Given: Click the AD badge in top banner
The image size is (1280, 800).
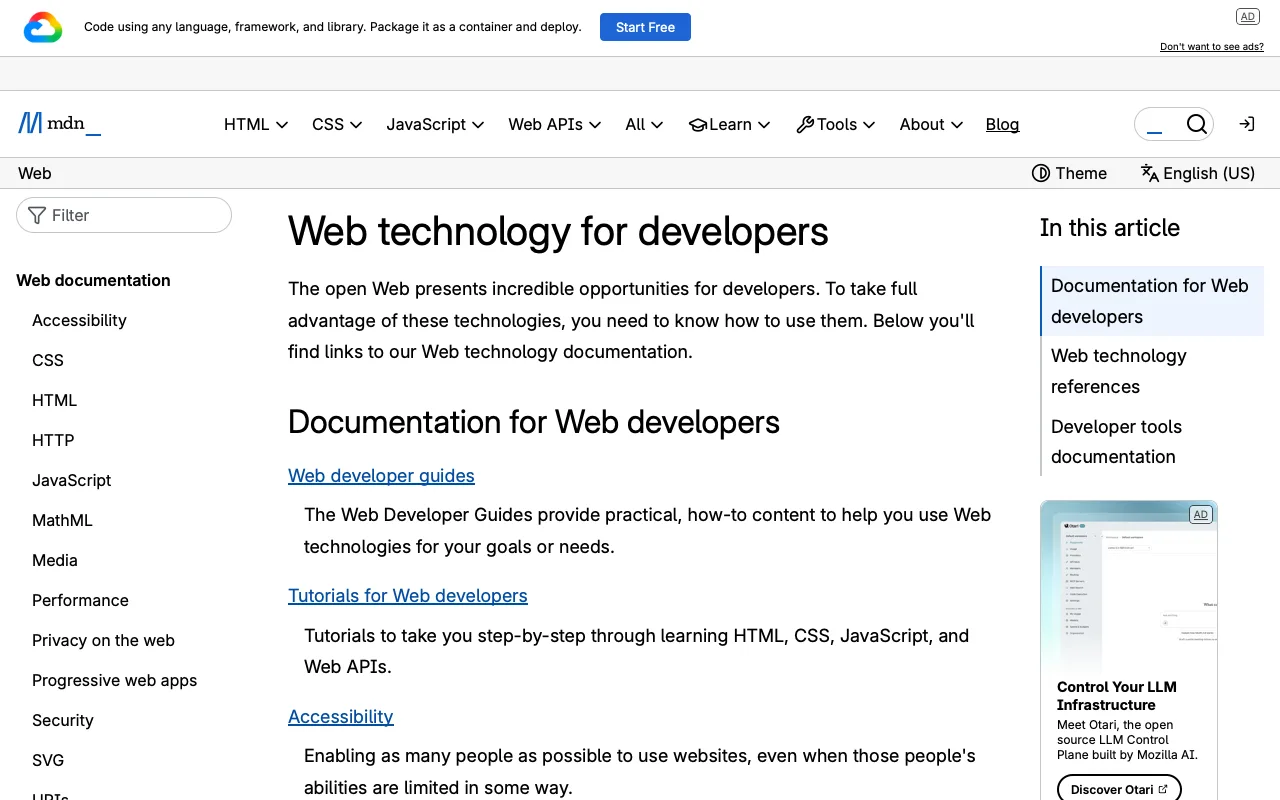Looking at the screenshot, I should tap(1247, 16).
